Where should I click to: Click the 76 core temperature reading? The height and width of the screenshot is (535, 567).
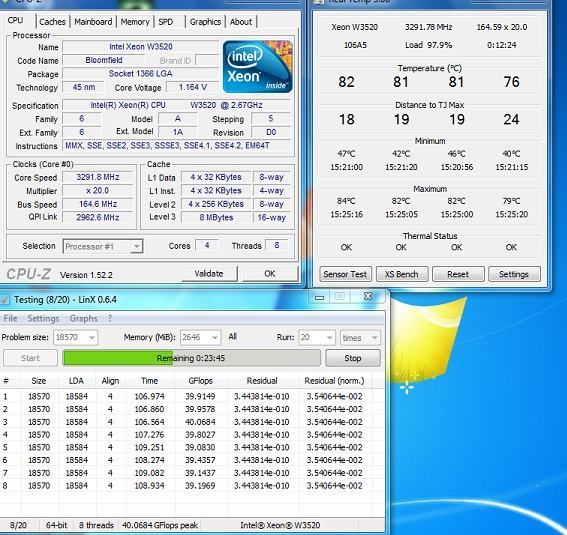511,82
